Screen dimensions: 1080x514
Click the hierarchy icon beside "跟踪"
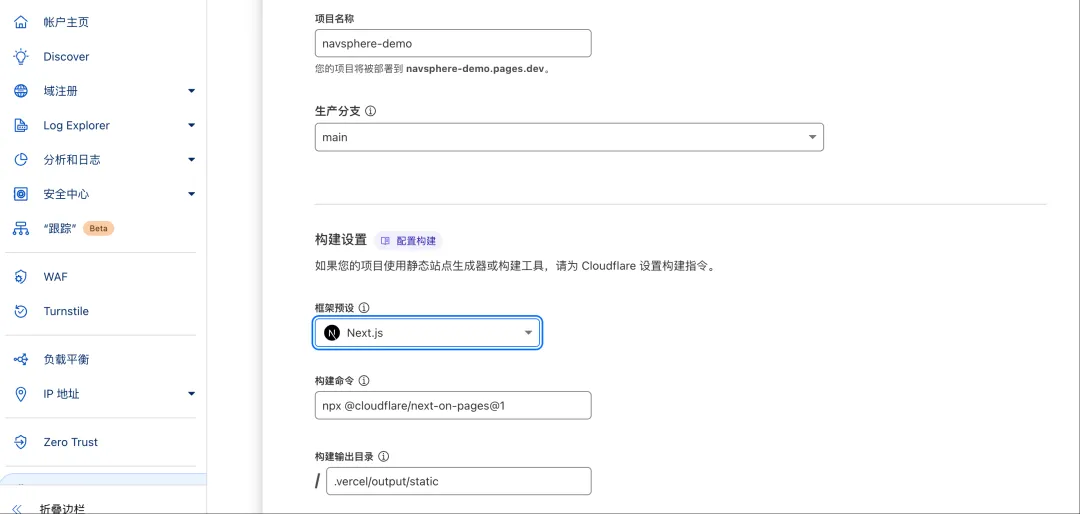(21, 229)
